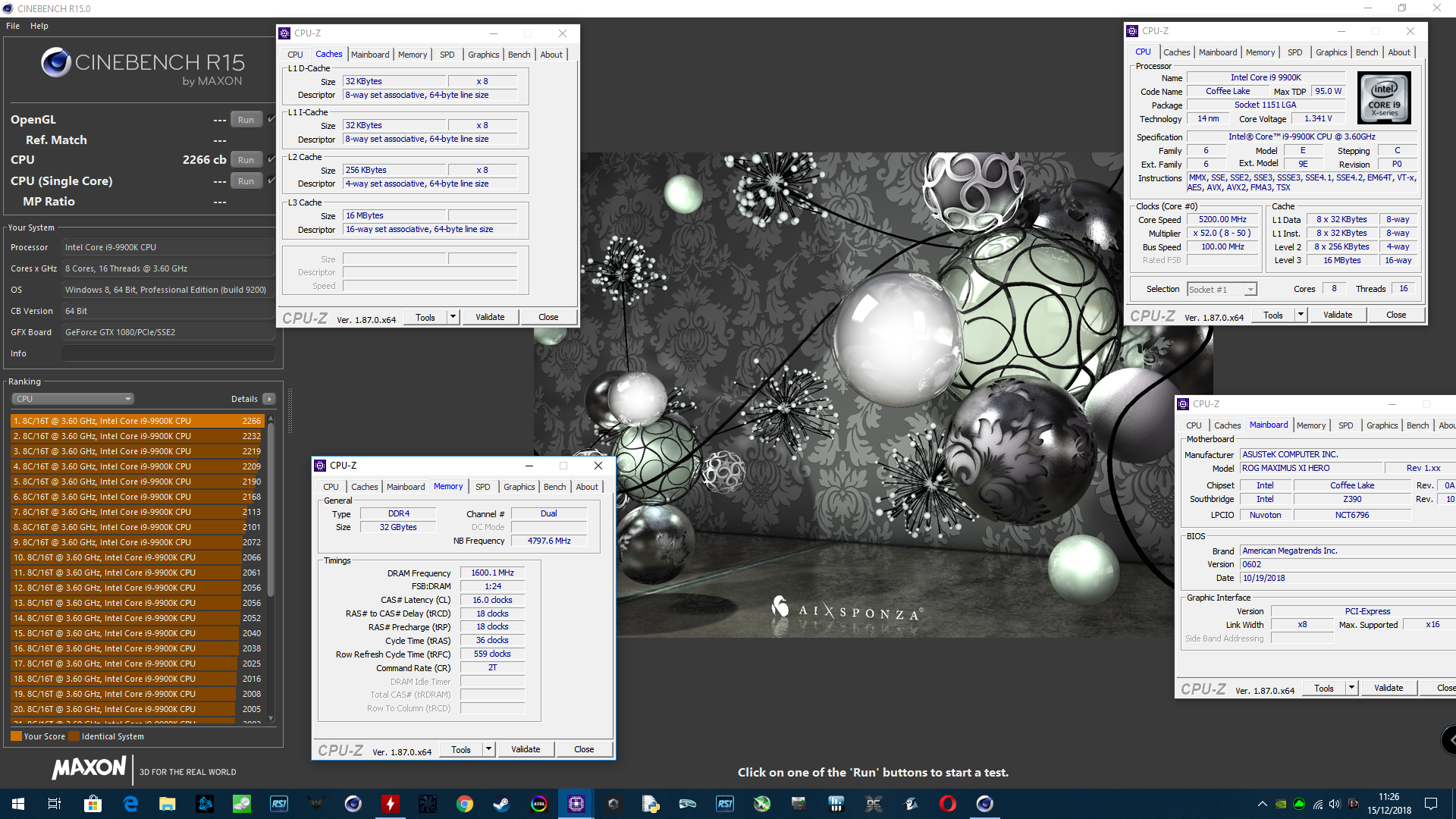1456x819 pixels.
Task: Select Graphics tab in Mainboard window
Action: click(1382, 425)
